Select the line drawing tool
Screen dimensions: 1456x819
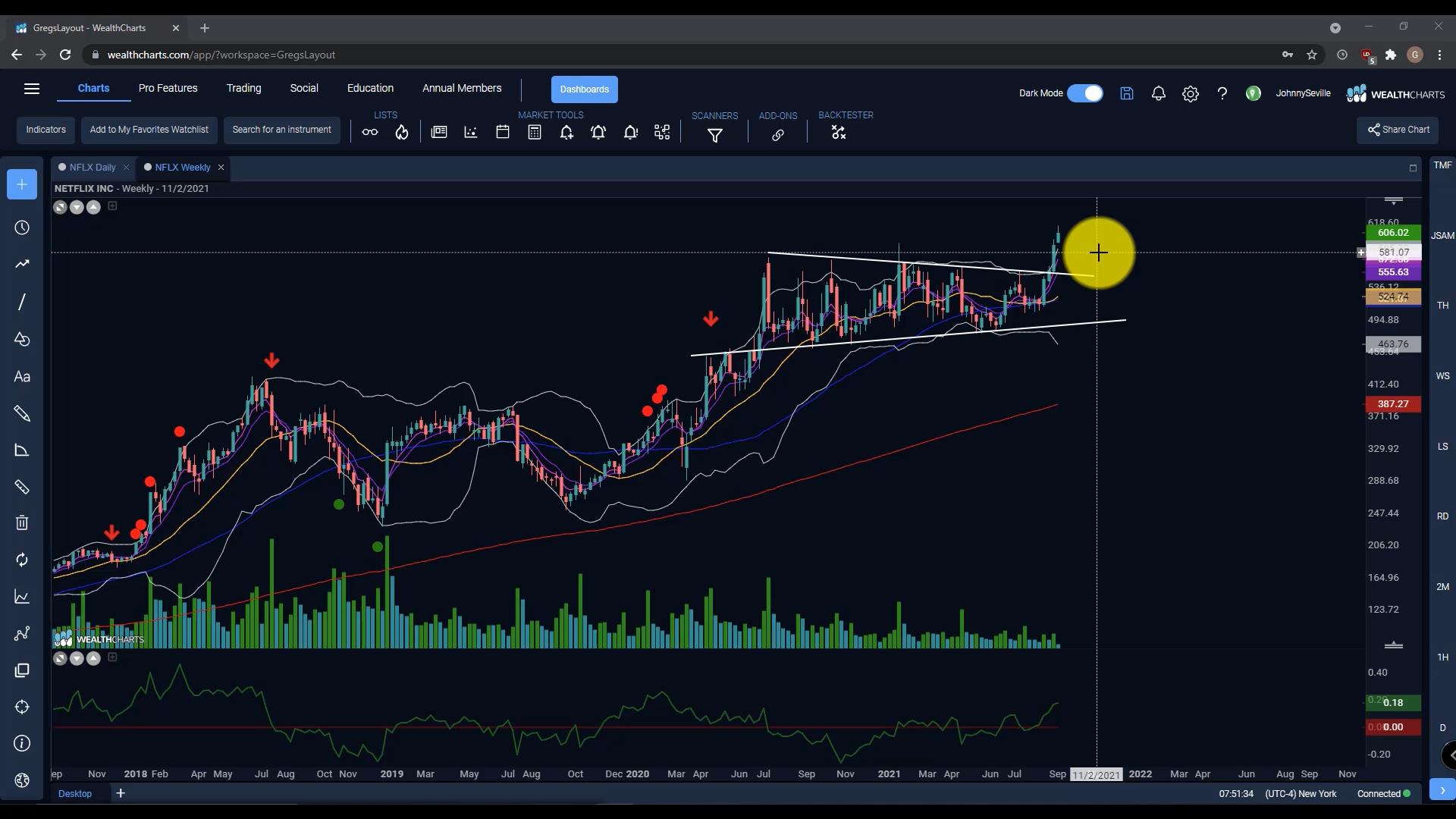[22, 302]
